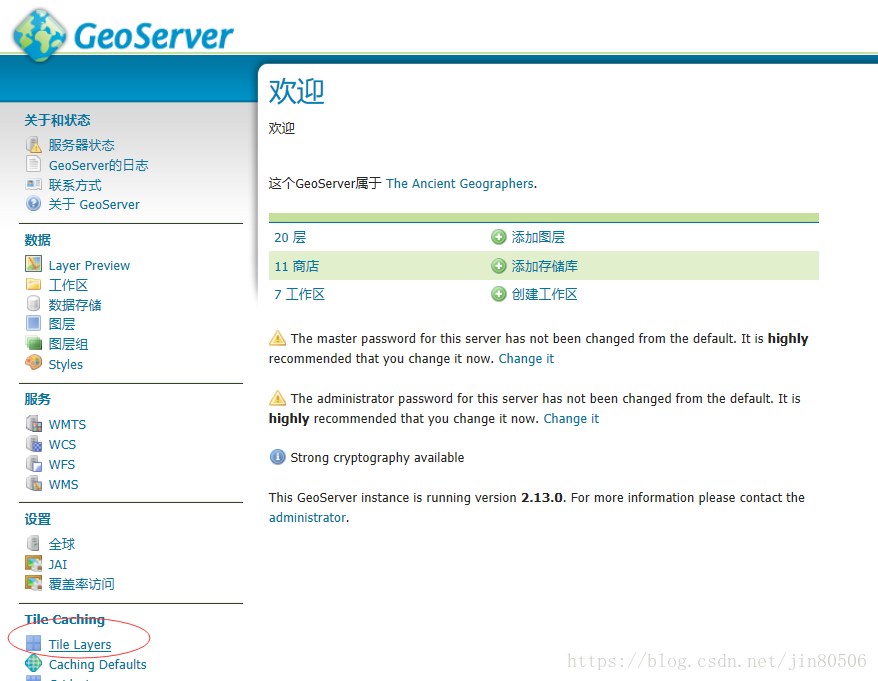Open the Tile Layers page
Viewport: 878px width, 681px height.
tap(80, 645)
